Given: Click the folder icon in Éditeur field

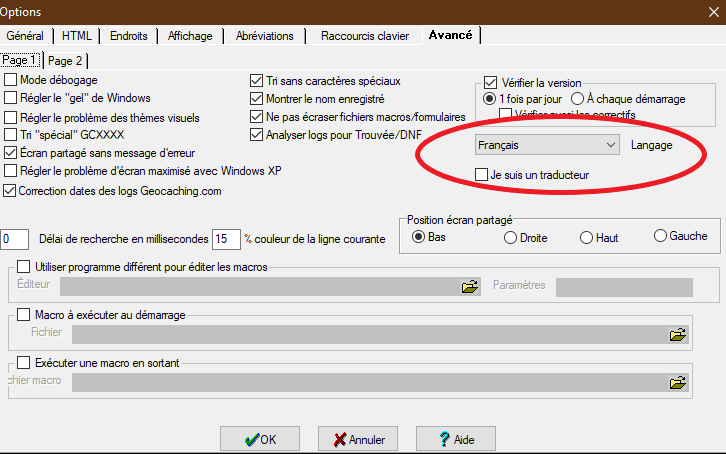Looking at the screenshot, I should (468, 287).
